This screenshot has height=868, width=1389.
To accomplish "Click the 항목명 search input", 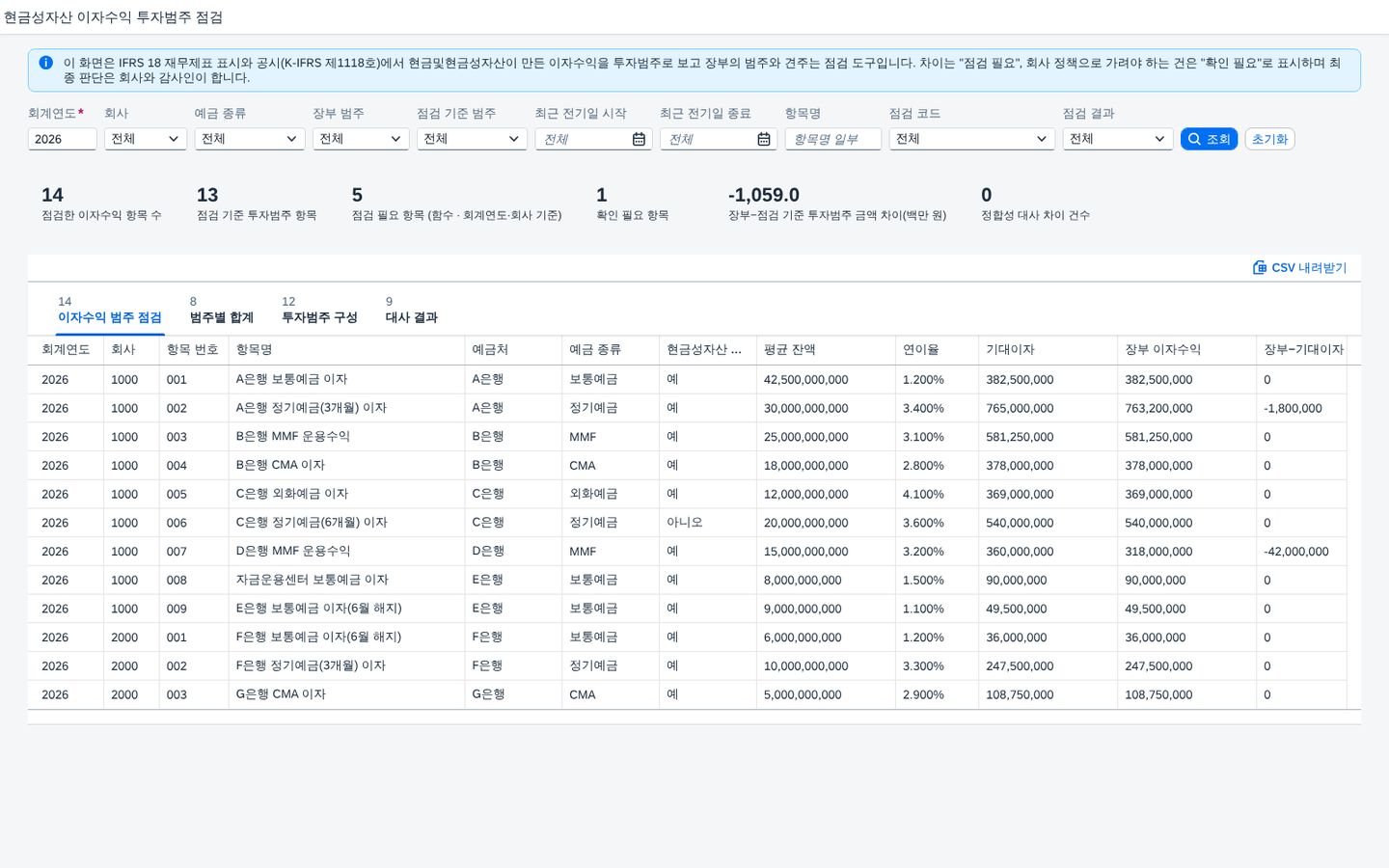I will (x=833, y=139).
